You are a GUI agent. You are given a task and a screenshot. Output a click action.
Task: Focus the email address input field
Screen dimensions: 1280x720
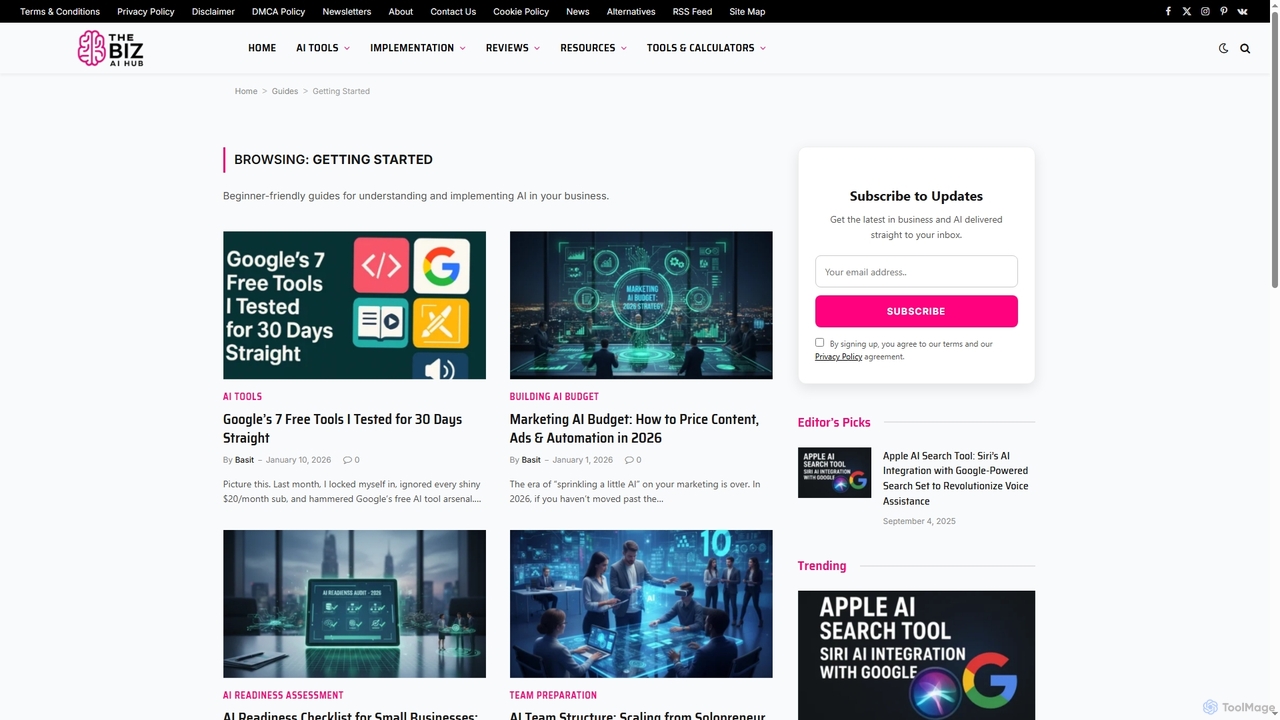point(916,272)
